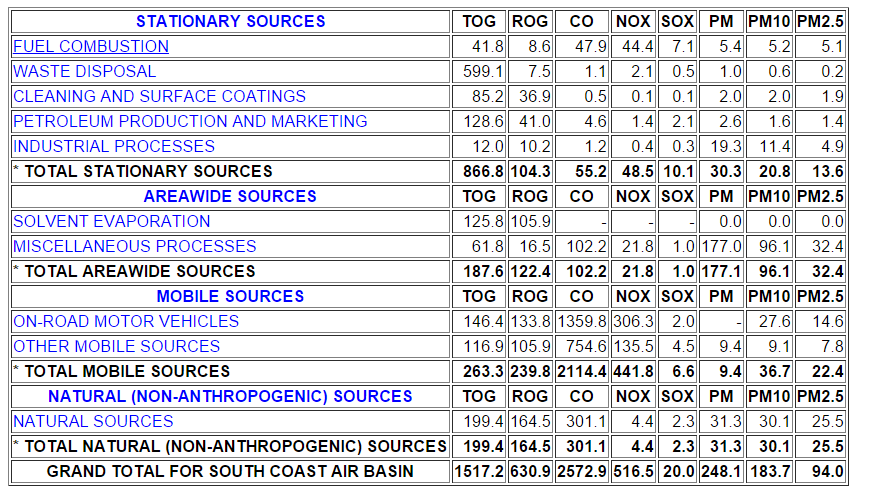
Task: Select the INDUSTRIAL PROCESSES link
Action: pos(114,146)
